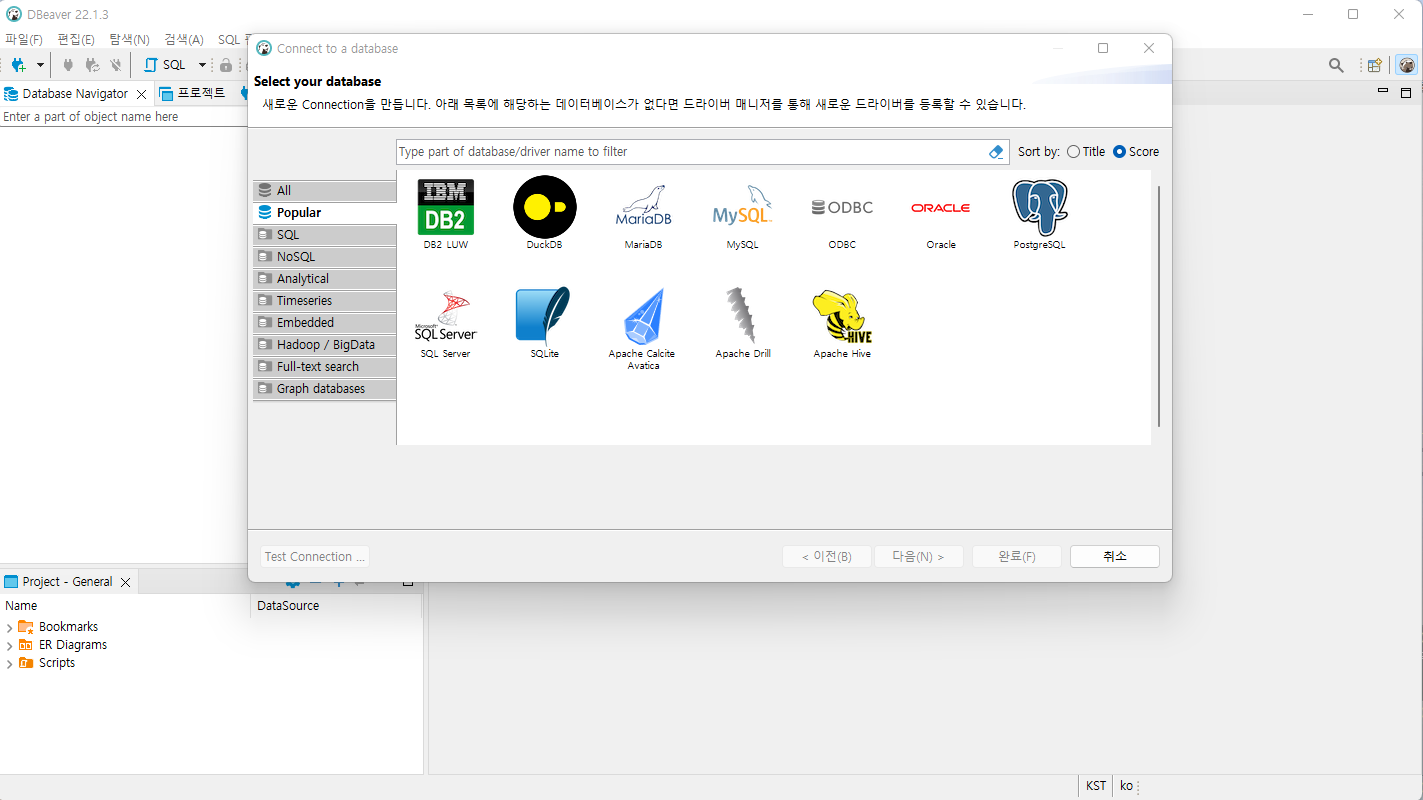Expand the Bookmarks tree node

10,628
